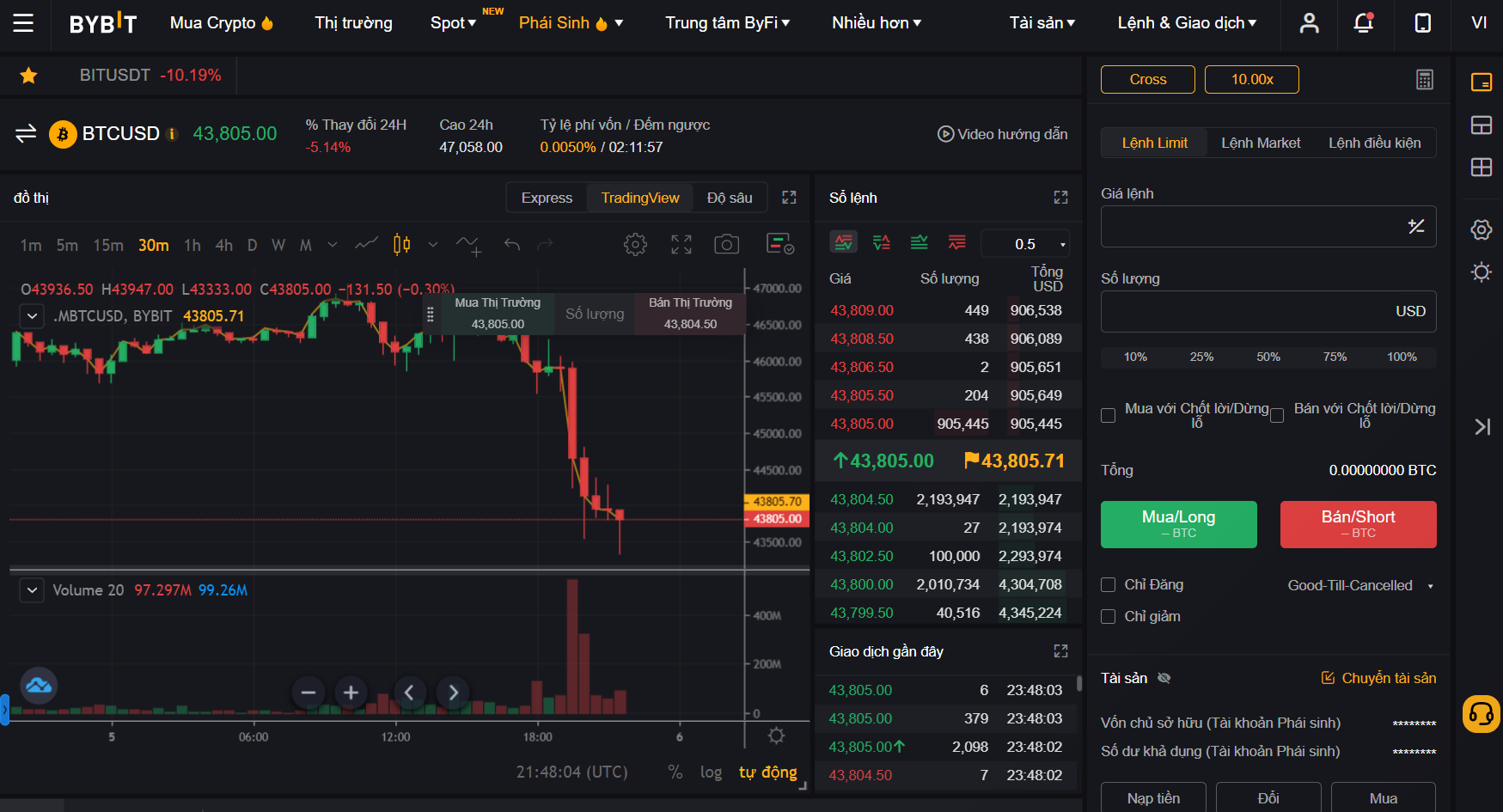Collapse the Volume 20 indicator legend
The height and width of the screenshot is (812, 1503).
pyautogui.click(x=32, y=590)
